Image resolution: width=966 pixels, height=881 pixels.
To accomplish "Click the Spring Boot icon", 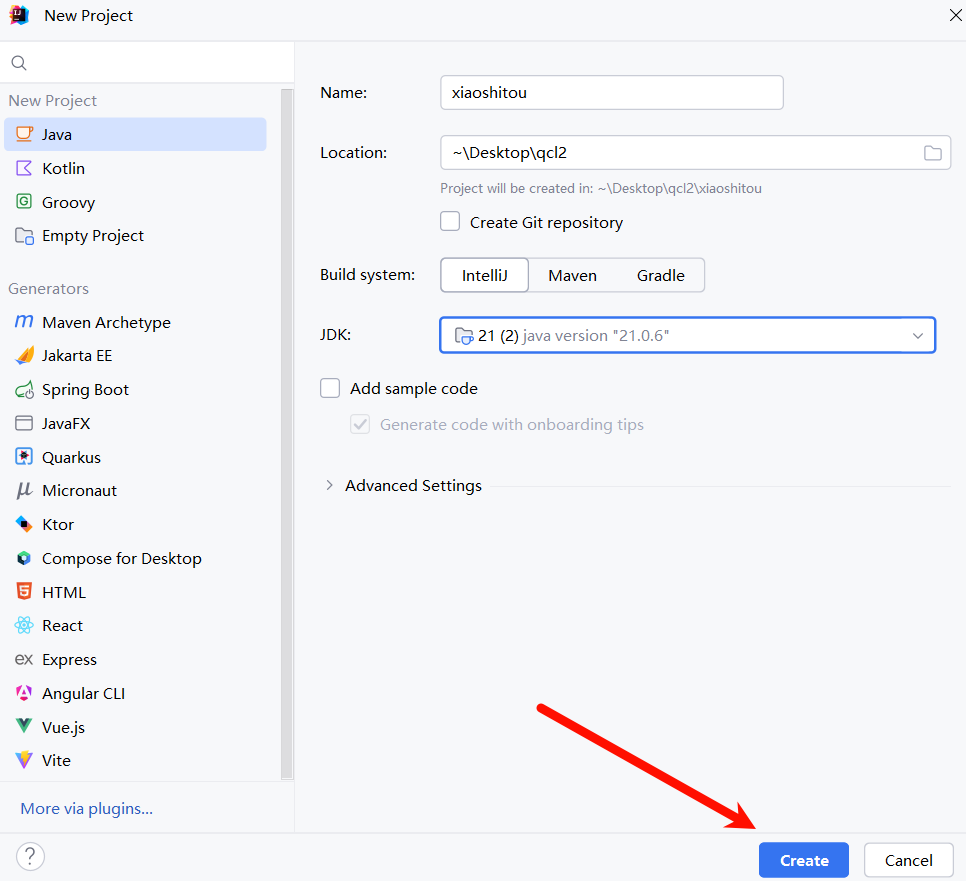I will 24,389.
